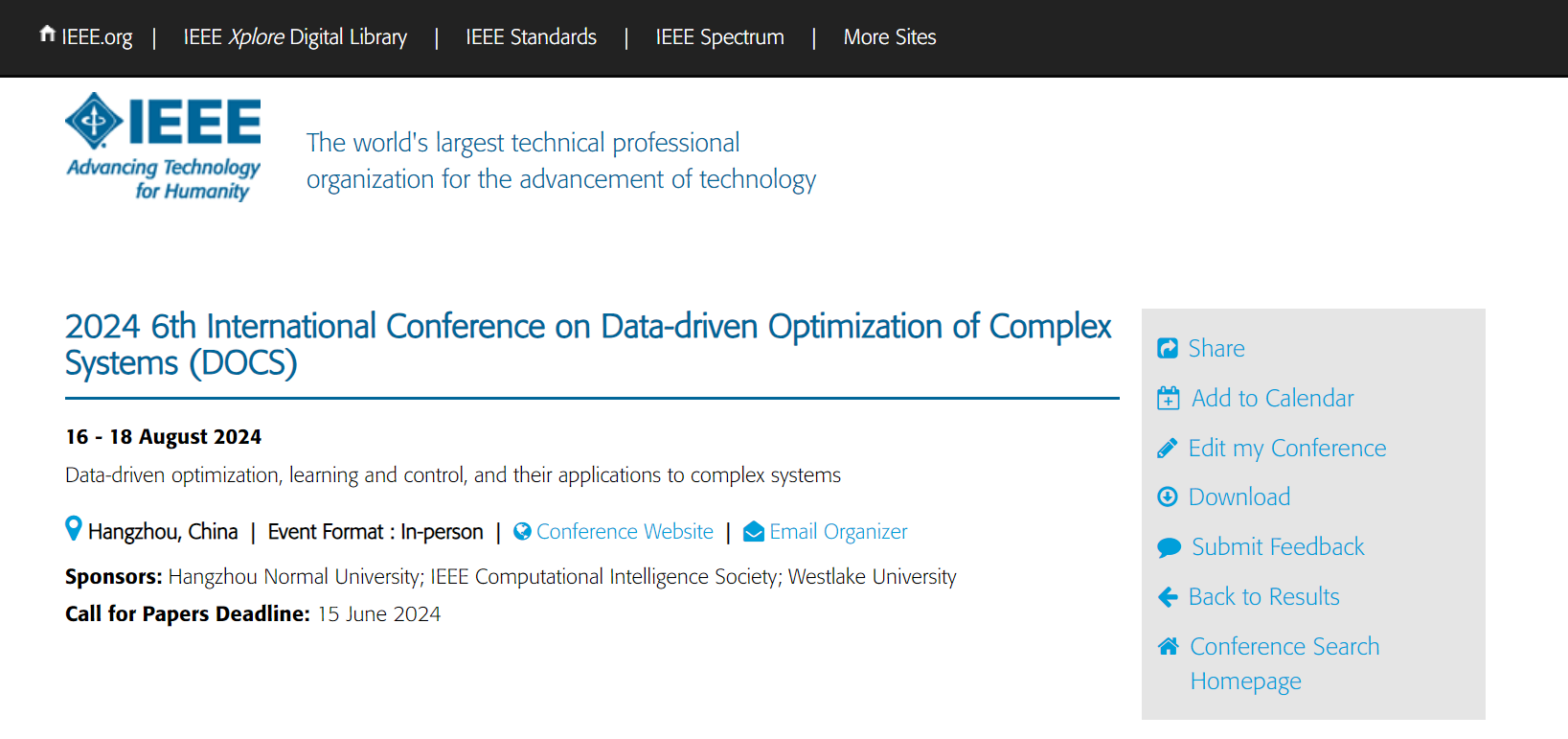The width and height of the screenshot is (1568, 739).
Task: Click the house icon for Conference Search
Action: tap(1168, 646)
